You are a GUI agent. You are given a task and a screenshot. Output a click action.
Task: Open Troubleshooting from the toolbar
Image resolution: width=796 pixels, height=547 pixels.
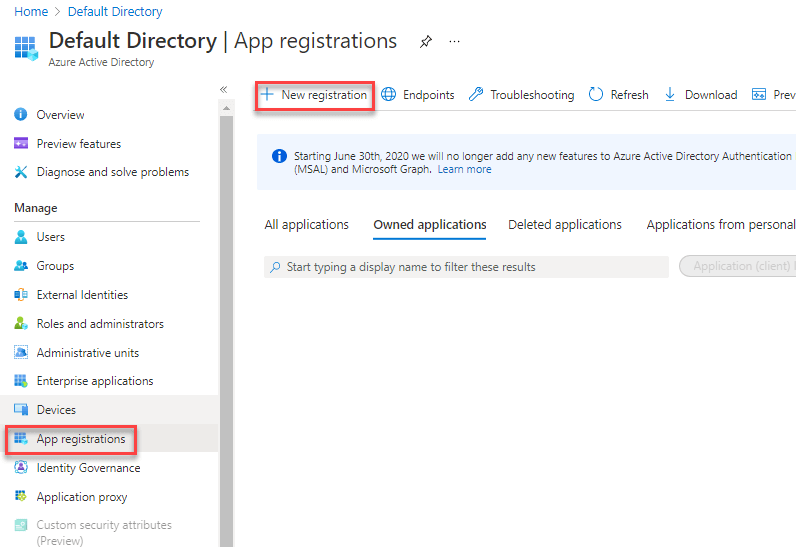pos(521,95)
